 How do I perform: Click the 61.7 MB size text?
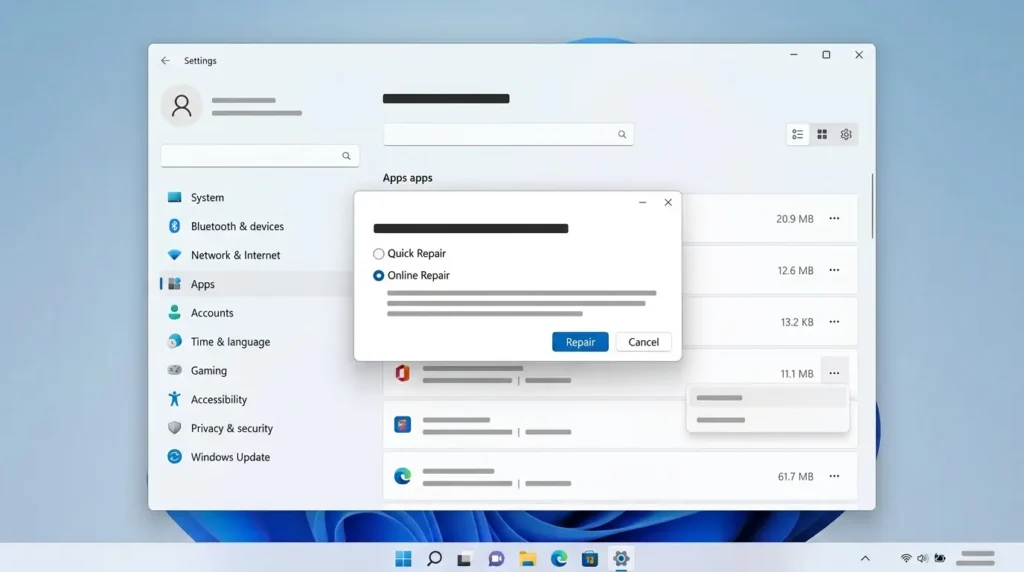(795, 477)
